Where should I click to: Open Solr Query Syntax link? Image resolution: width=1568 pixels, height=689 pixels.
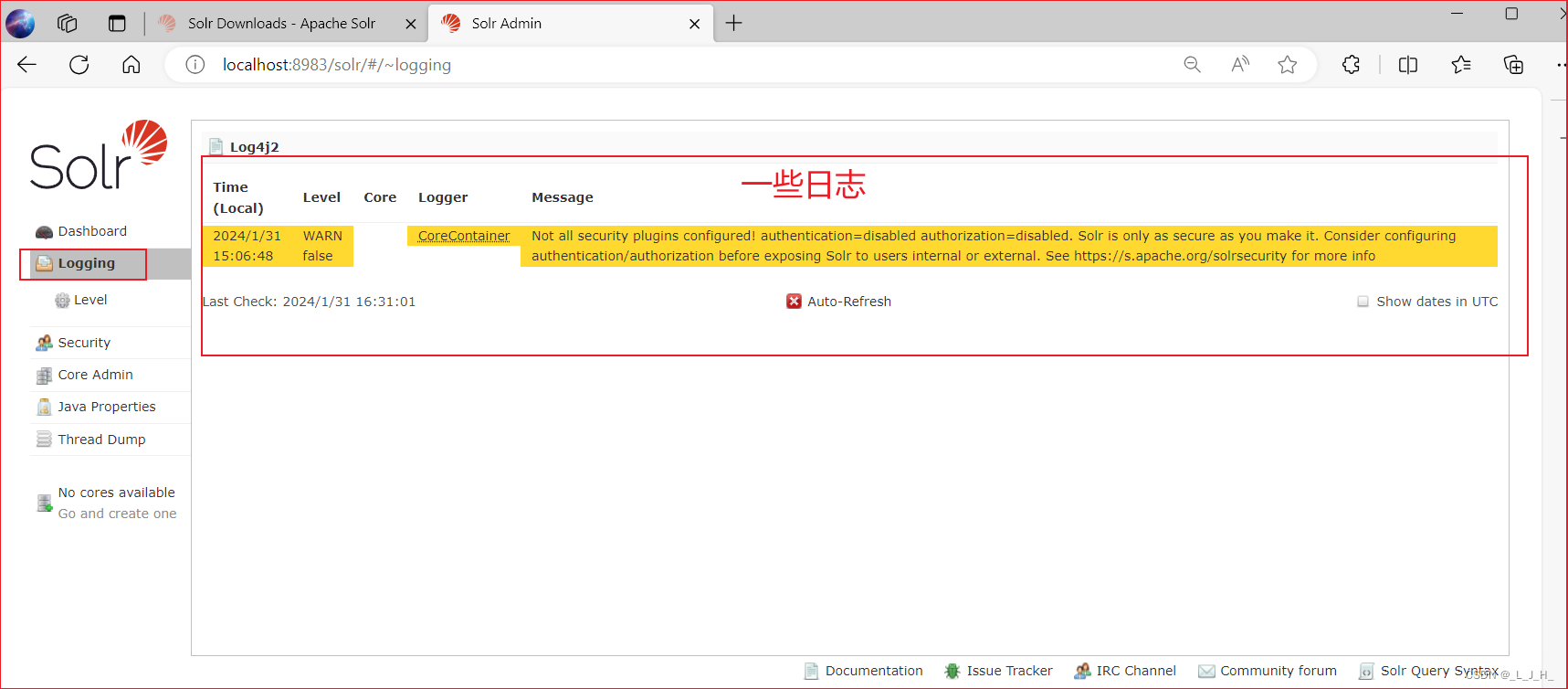(x=1439, y=671)
